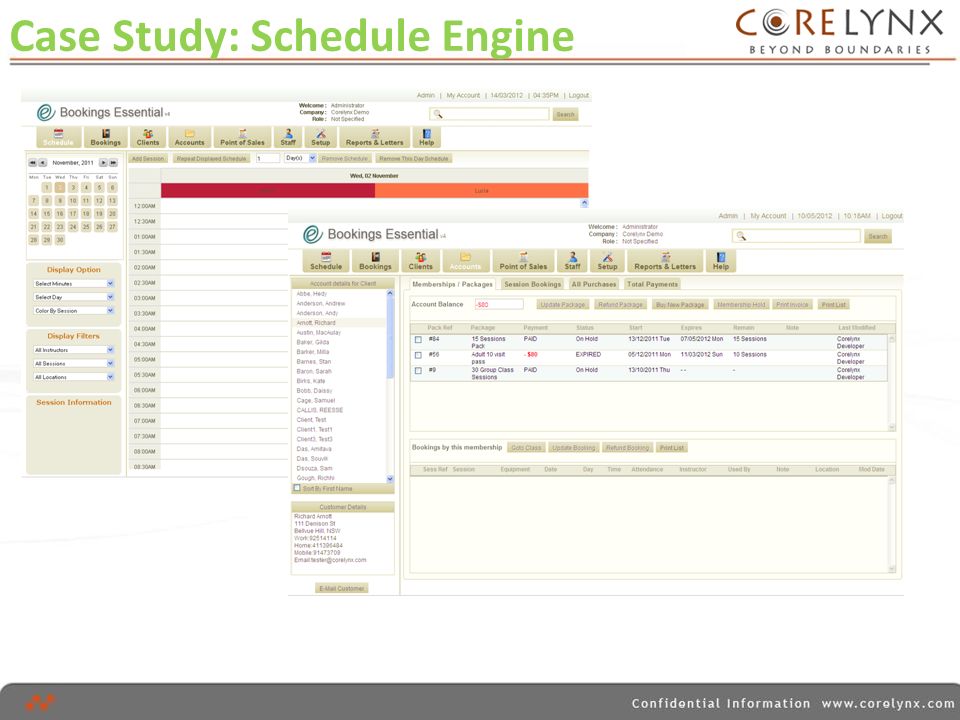960x720 pixels.
Task: Switch to Memberships / Packages tab
Action: [x=452, y=284]
